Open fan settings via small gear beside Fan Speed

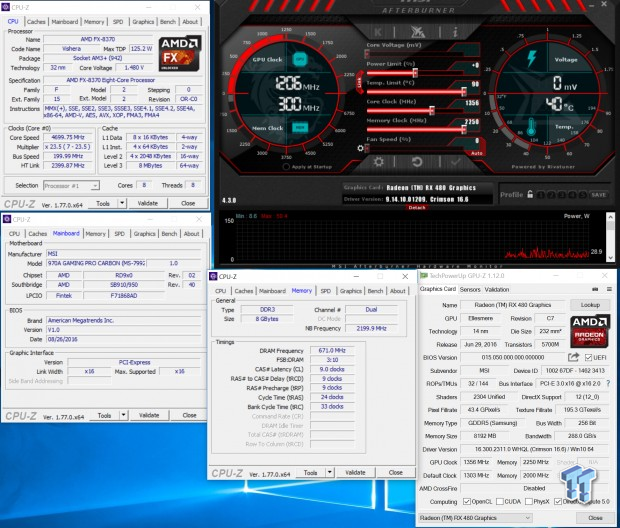[360, 148]
